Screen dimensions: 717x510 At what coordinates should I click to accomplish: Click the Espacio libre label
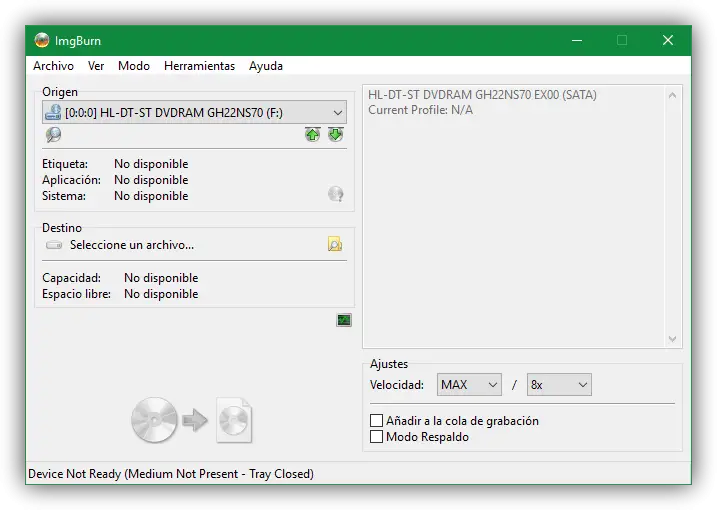point(76,294)
